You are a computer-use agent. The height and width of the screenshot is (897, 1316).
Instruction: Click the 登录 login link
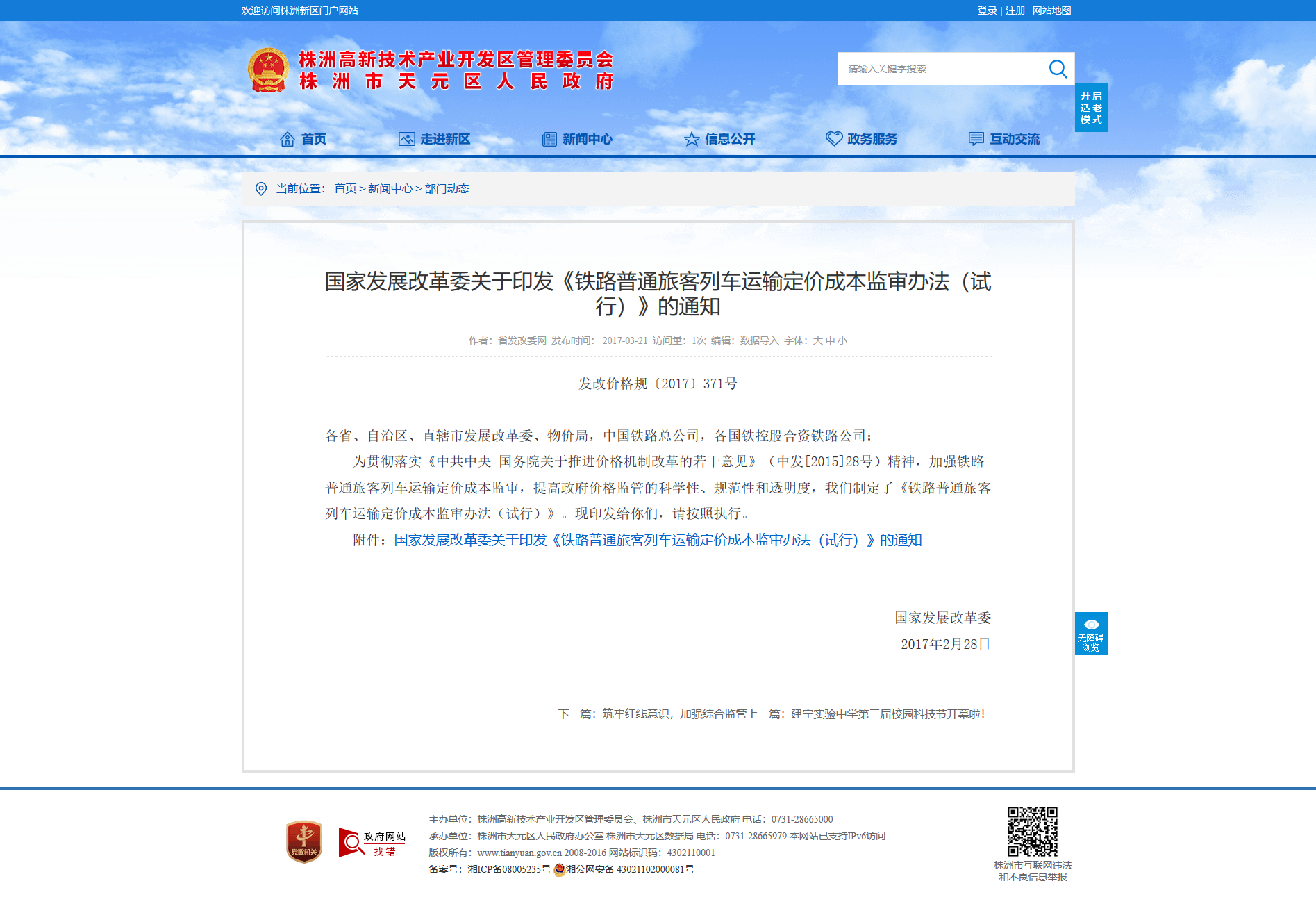click(x=987, y=10)
